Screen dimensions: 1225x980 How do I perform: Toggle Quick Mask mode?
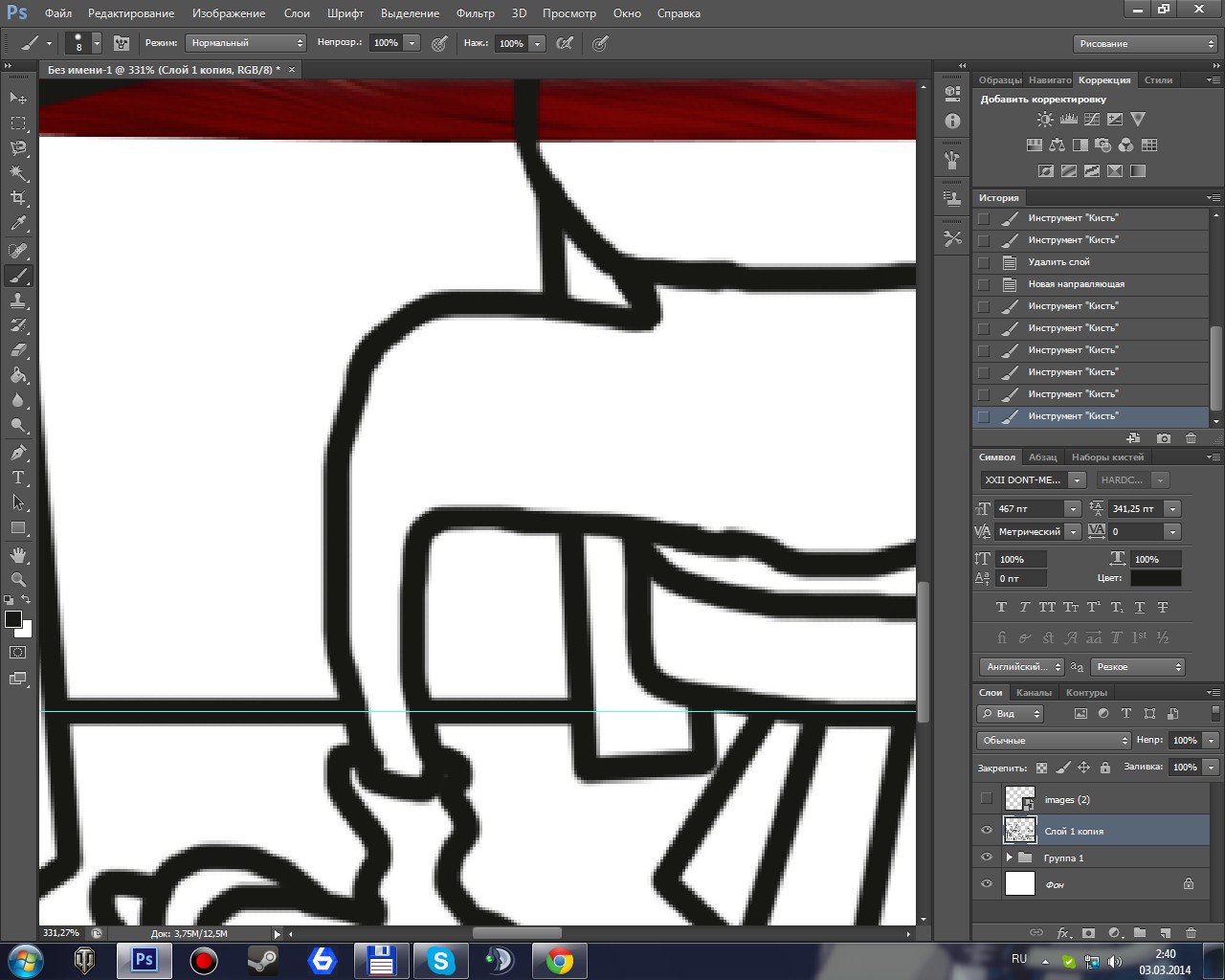[18, 653]
